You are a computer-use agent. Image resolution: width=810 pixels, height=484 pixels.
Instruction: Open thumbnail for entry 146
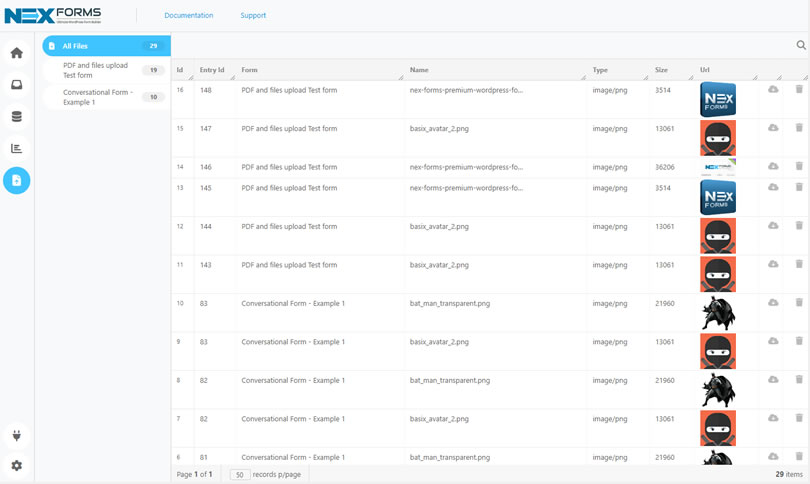(718, 167)
